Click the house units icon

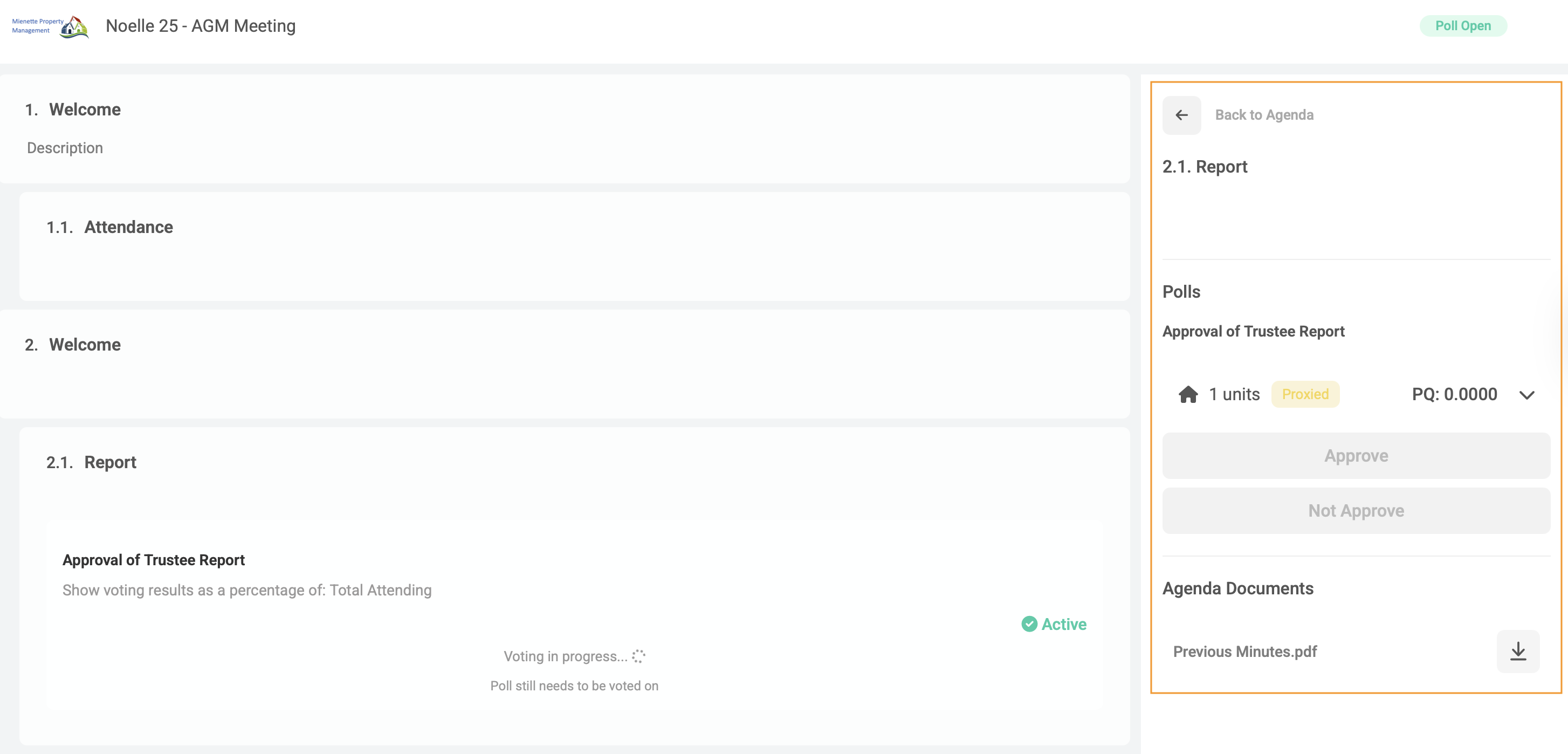tap(1187, 395)
